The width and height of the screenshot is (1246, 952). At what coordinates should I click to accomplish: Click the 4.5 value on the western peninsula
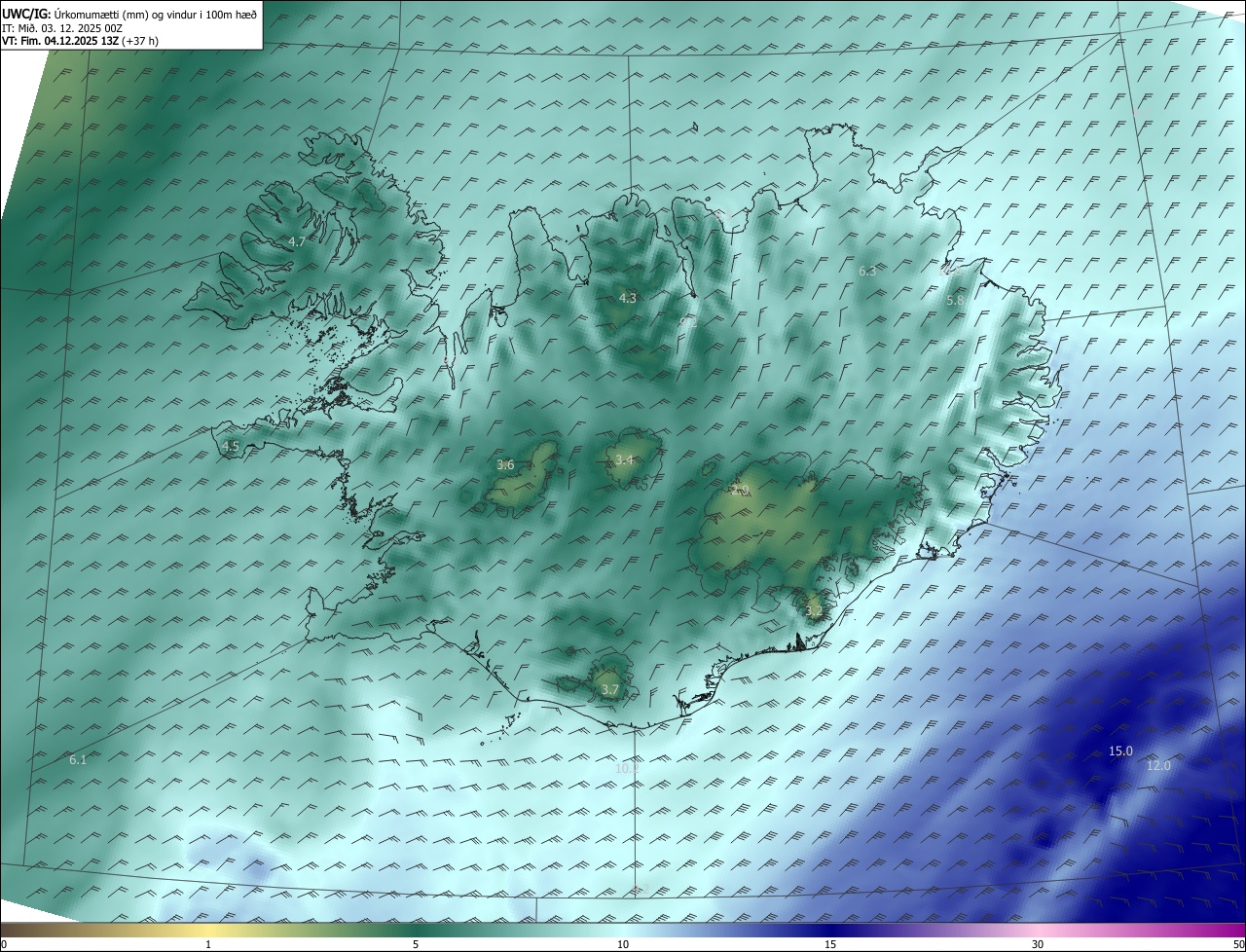231,446
